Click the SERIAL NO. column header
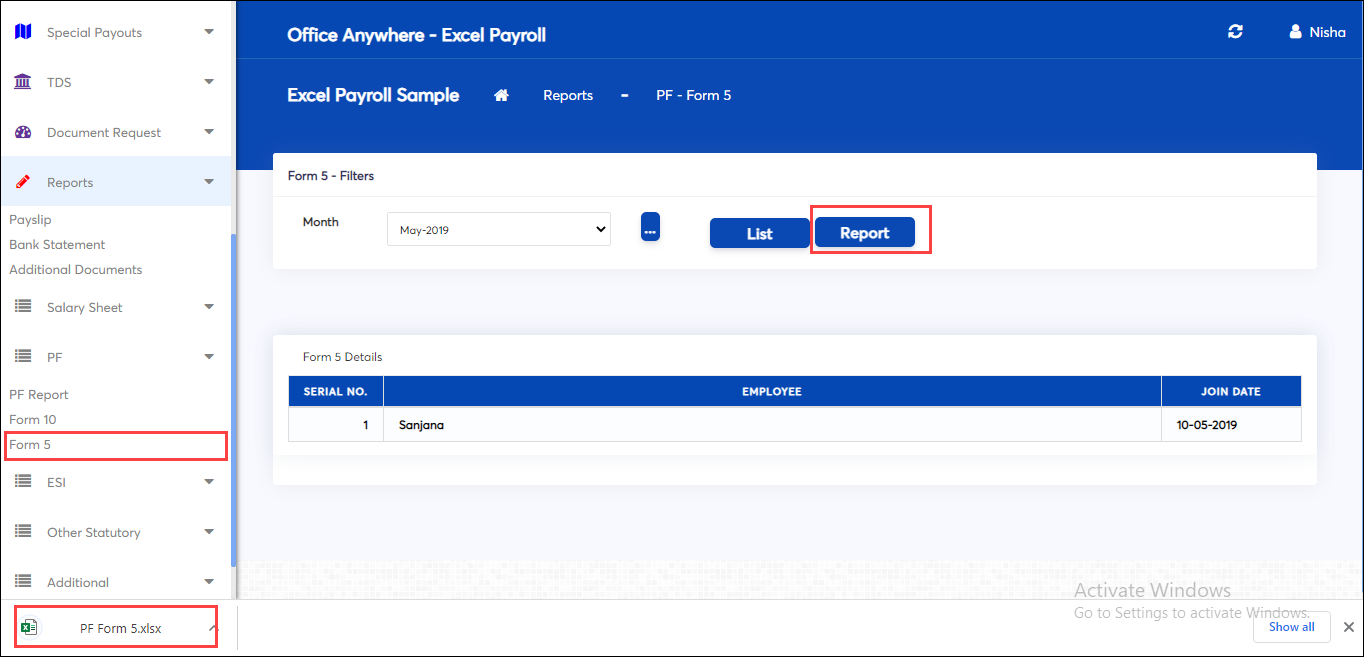Image resolution: width=1364 pixels, height=657 pixels. point(336,391)
